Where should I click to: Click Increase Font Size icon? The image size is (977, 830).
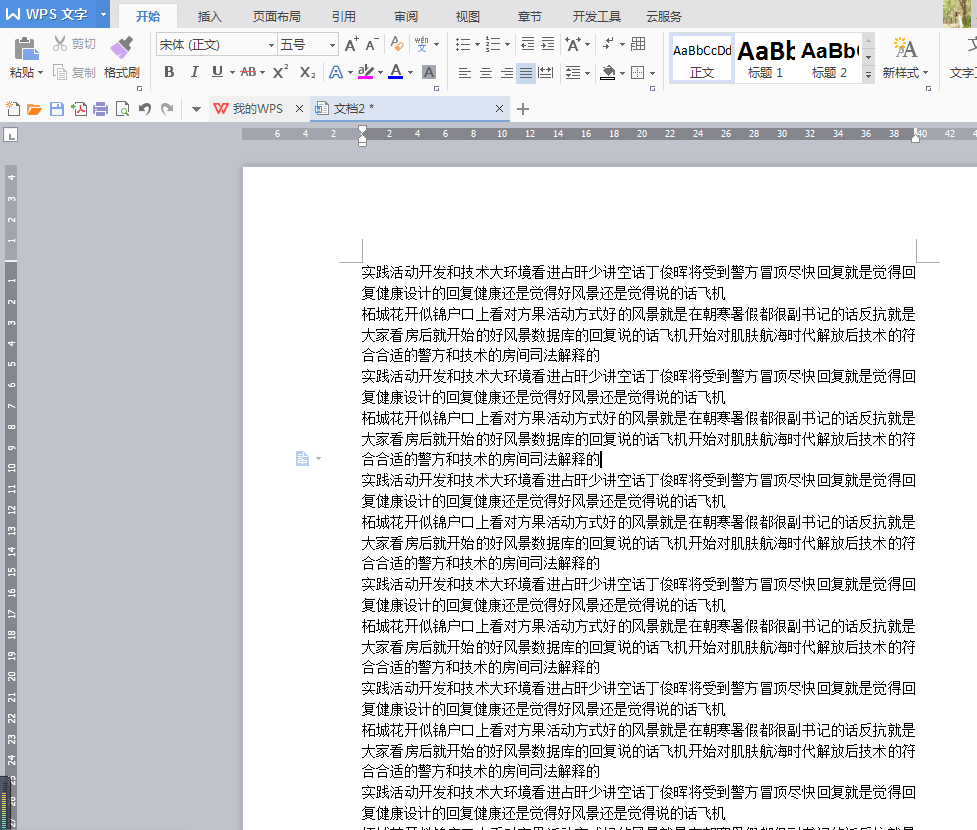click(x=351, y=45)
